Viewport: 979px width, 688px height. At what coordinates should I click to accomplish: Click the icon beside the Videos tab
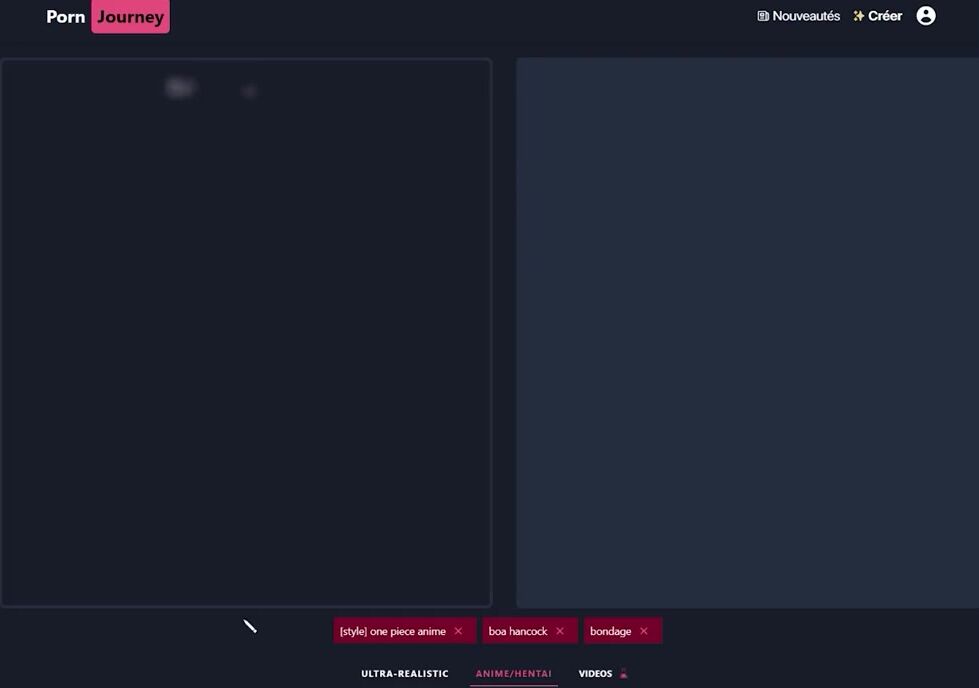point(624,674)
